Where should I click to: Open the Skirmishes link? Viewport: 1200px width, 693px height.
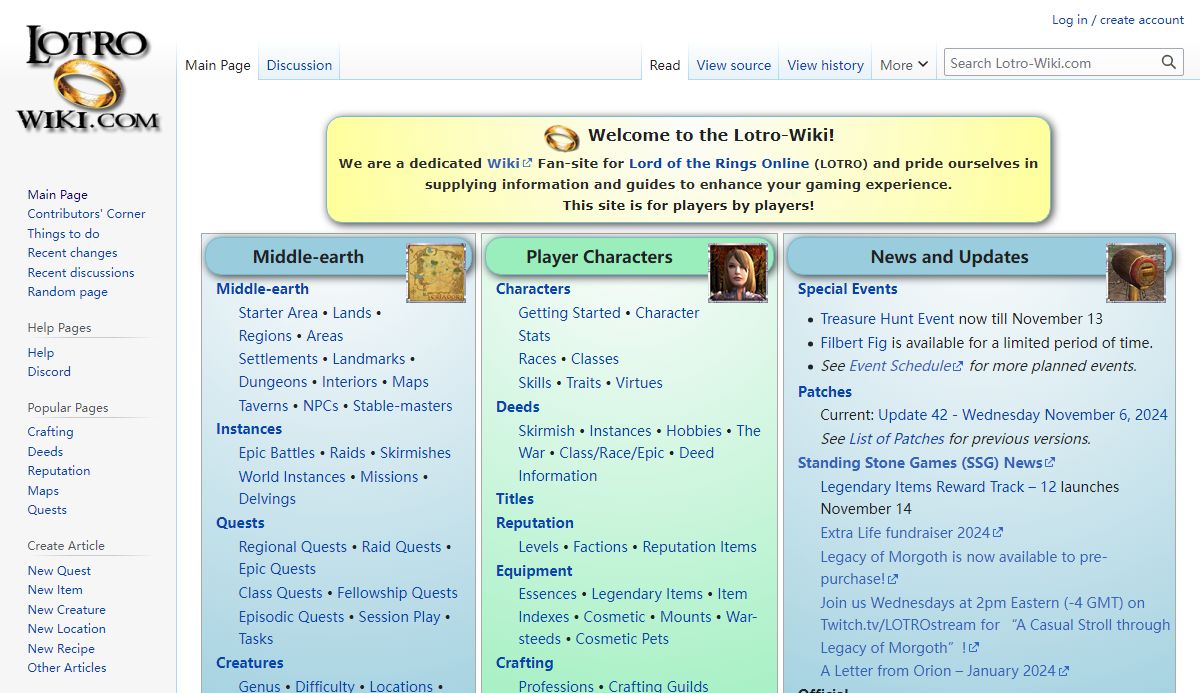(415, 453)
